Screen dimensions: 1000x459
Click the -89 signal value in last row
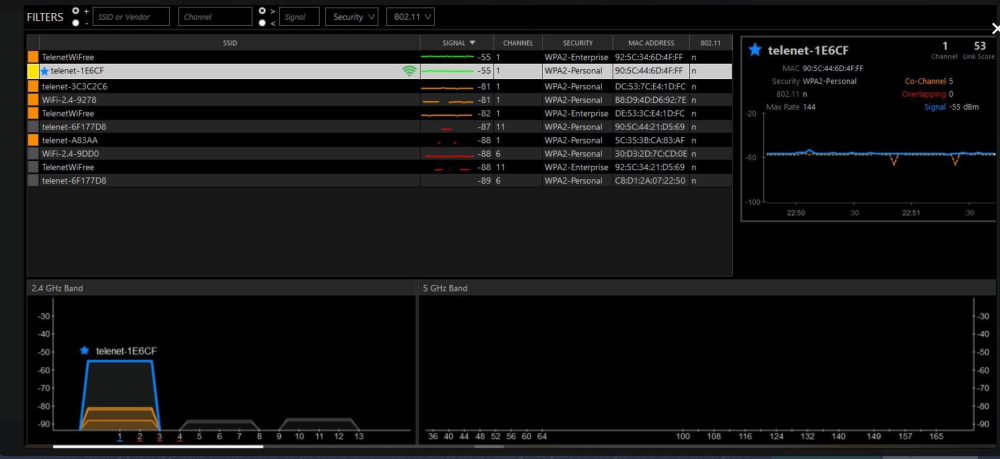pyautogui.click(x=484, y=180)
